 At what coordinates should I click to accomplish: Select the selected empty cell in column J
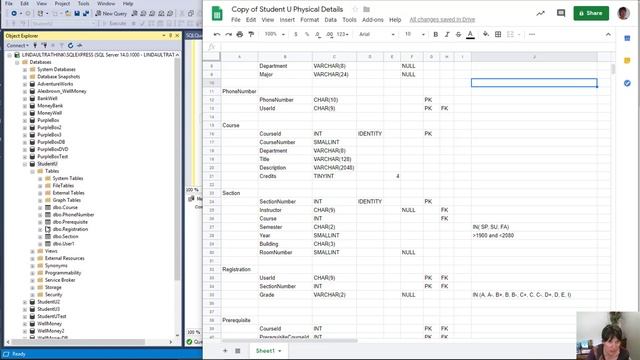[534, 83]
